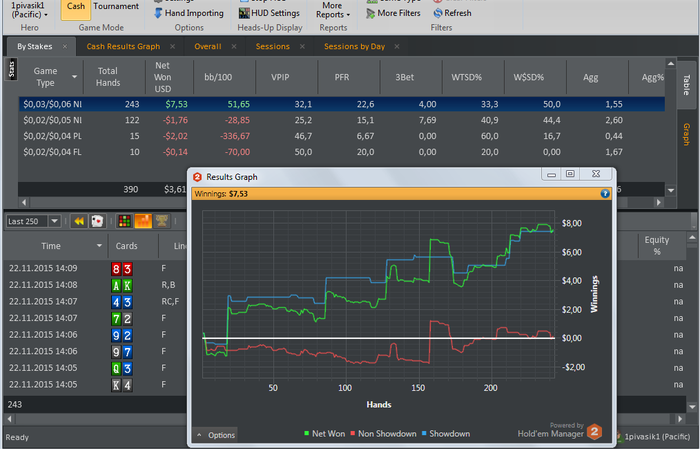This screenshot has height=449, width=700.
Task: Expand Options in the Results Graph
Action: click(216, 435)
